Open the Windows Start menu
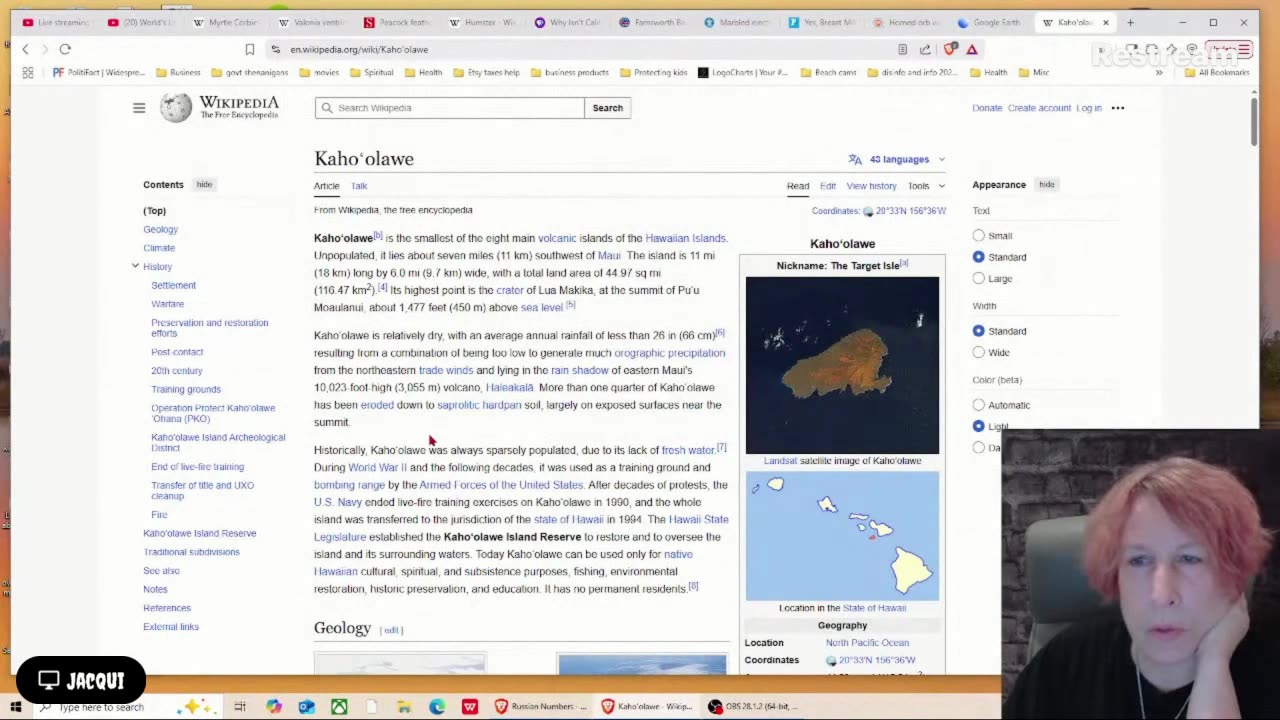 pos(16,707)
